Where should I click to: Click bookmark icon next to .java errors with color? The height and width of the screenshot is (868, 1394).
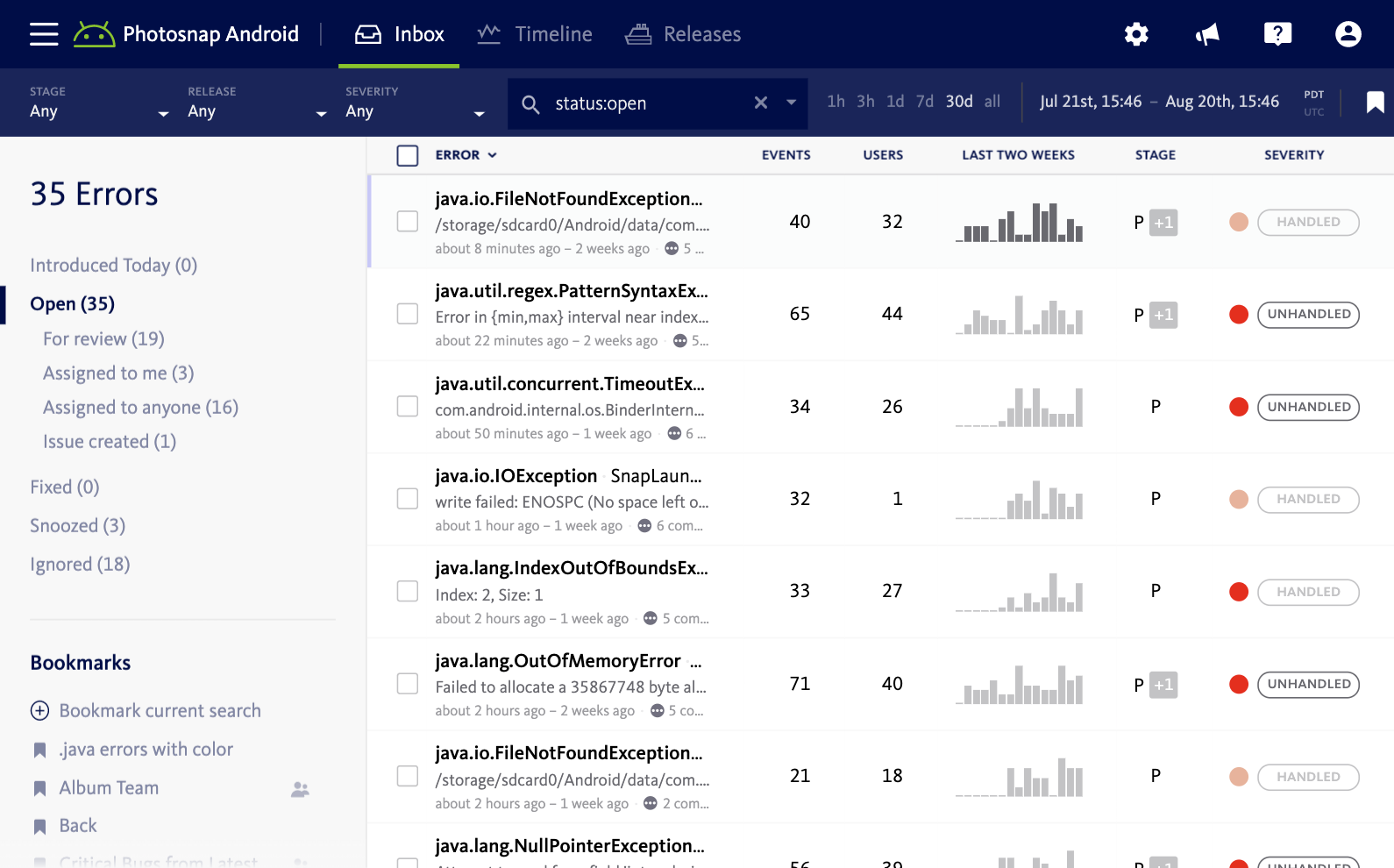(x=39, y=750)
